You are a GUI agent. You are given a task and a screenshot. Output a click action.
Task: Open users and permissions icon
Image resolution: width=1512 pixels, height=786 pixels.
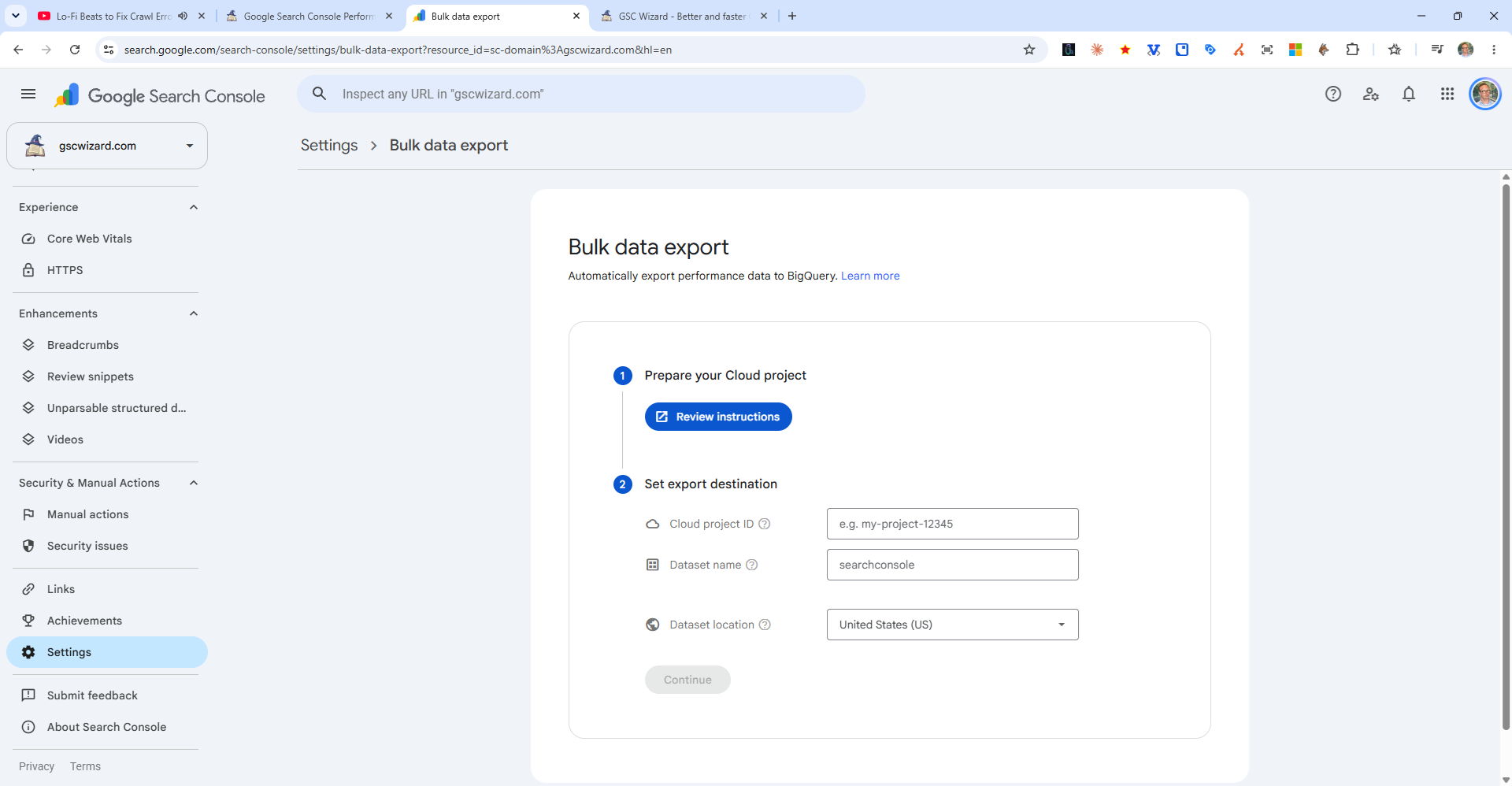1371,95
